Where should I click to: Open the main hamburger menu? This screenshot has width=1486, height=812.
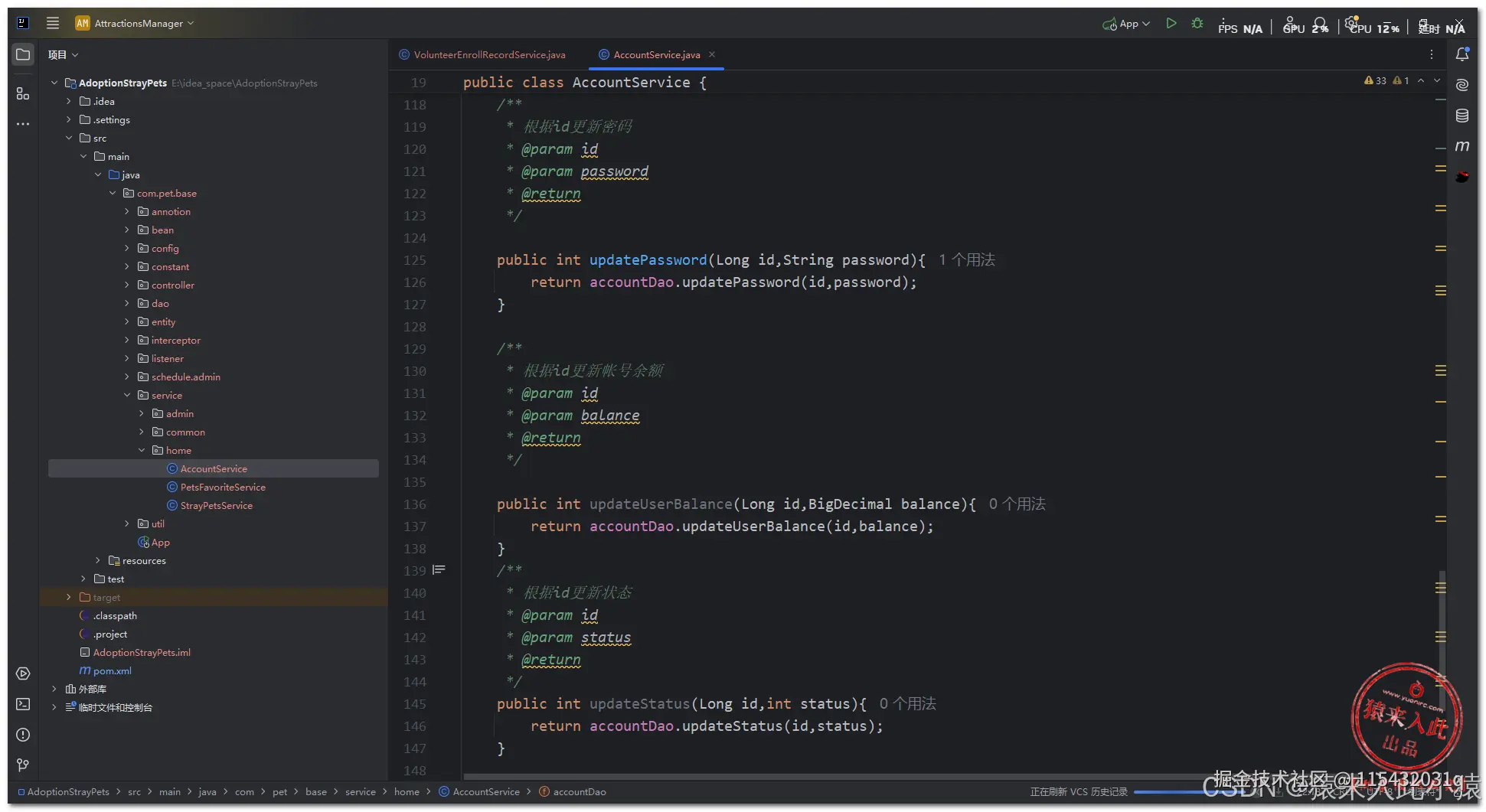point(52,23)
